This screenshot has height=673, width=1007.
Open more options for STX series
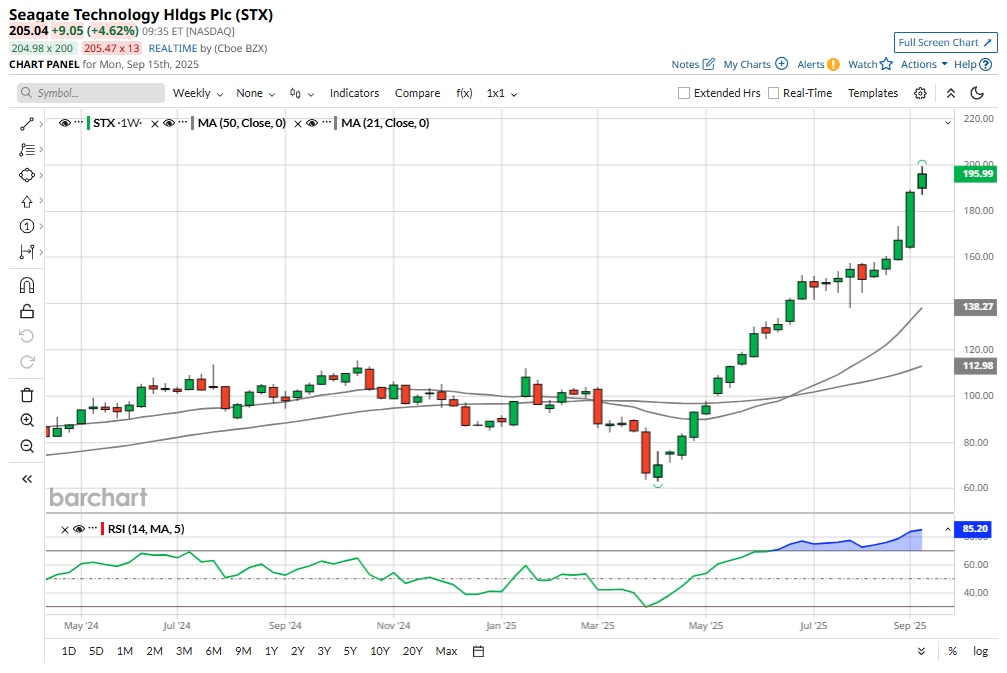tap(78, 122)
